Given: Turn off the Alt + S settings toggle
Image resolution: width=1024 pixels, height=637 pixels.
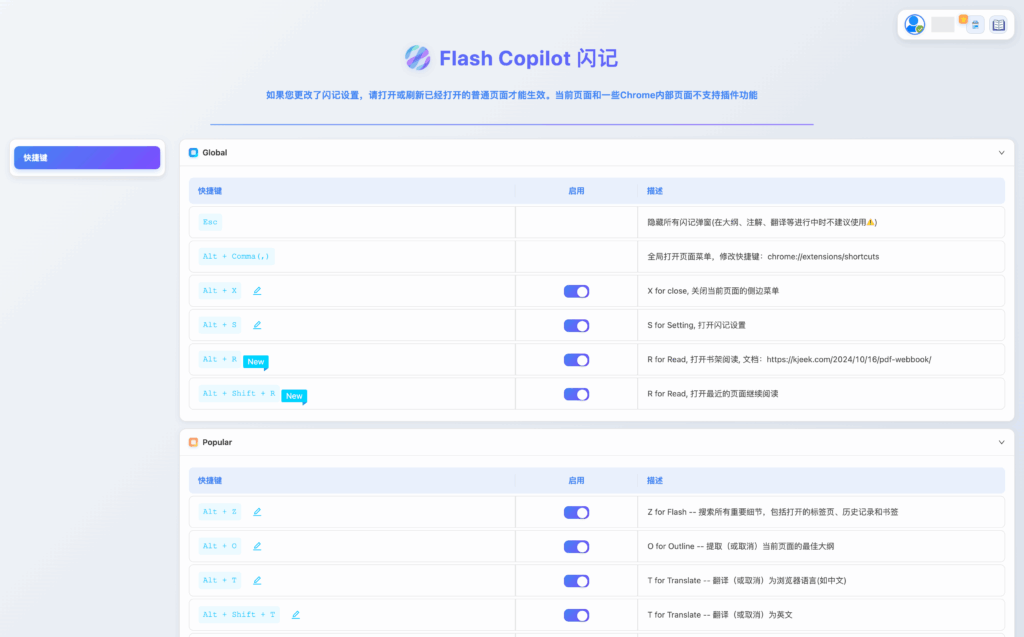Looking at the screenshot, I should (576, 325).
